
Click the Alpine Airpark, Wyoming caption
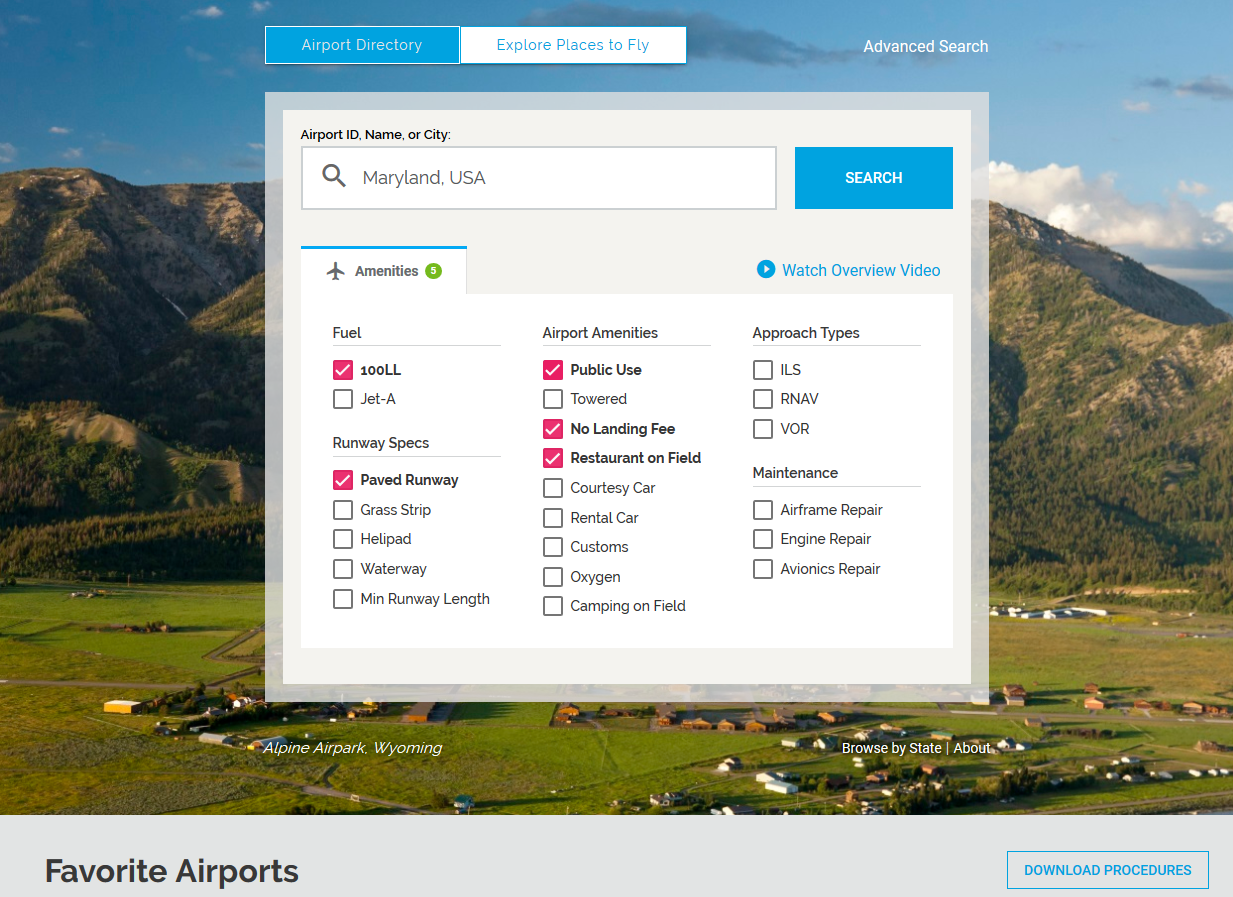(352, 748)
